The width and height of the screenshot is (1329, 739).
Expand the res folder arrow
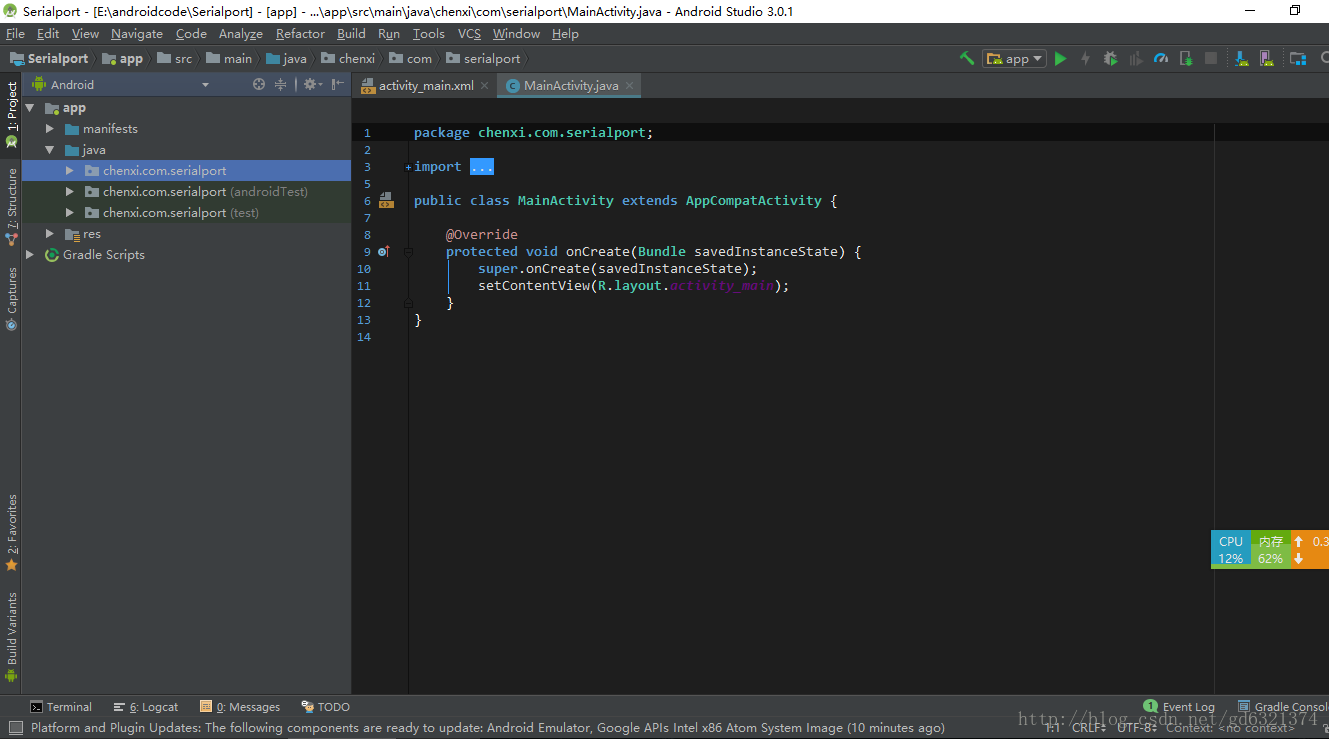[x=50, y=234]
